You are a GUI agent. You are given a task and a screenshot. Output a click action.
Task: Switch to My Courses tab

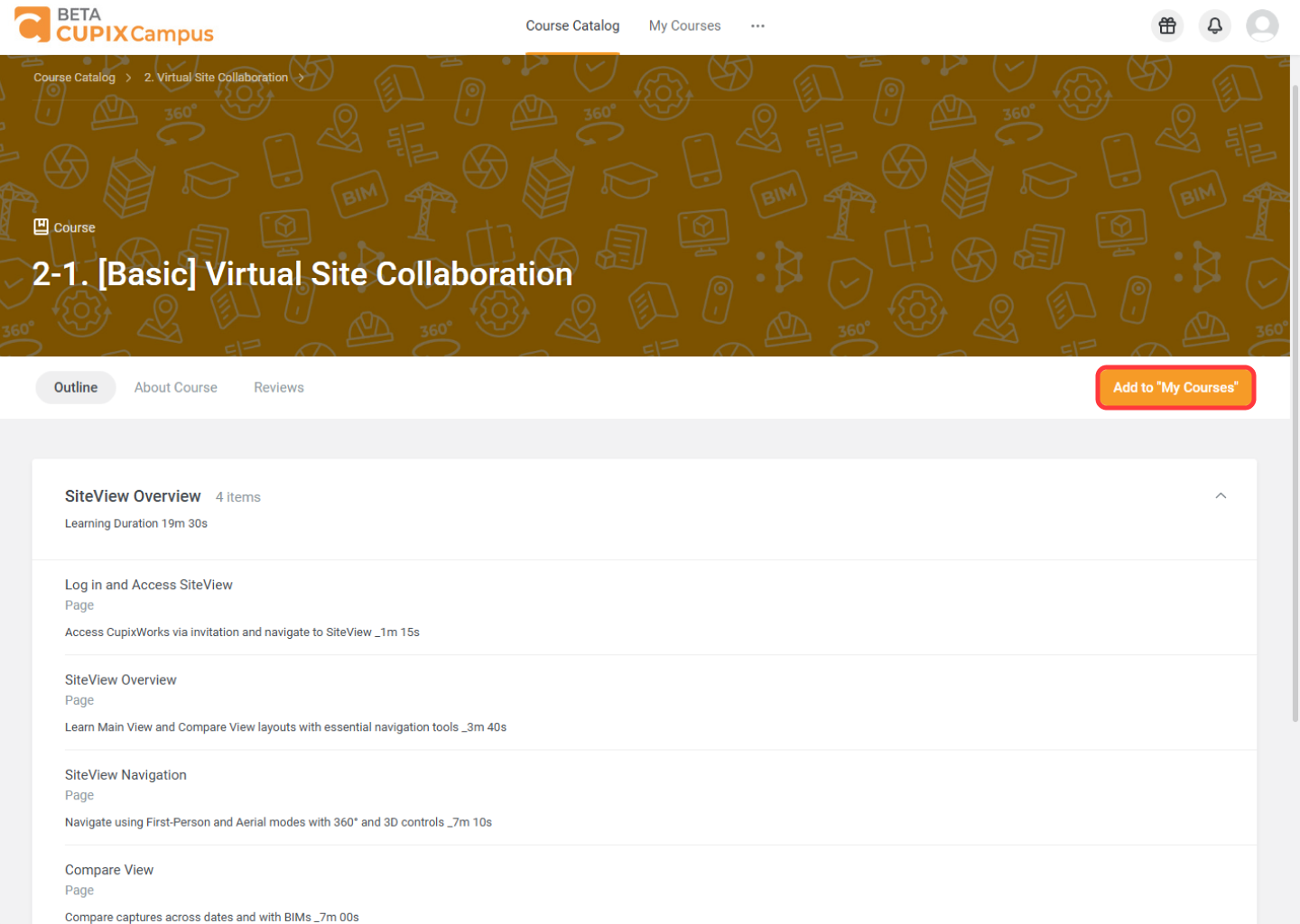684,26
